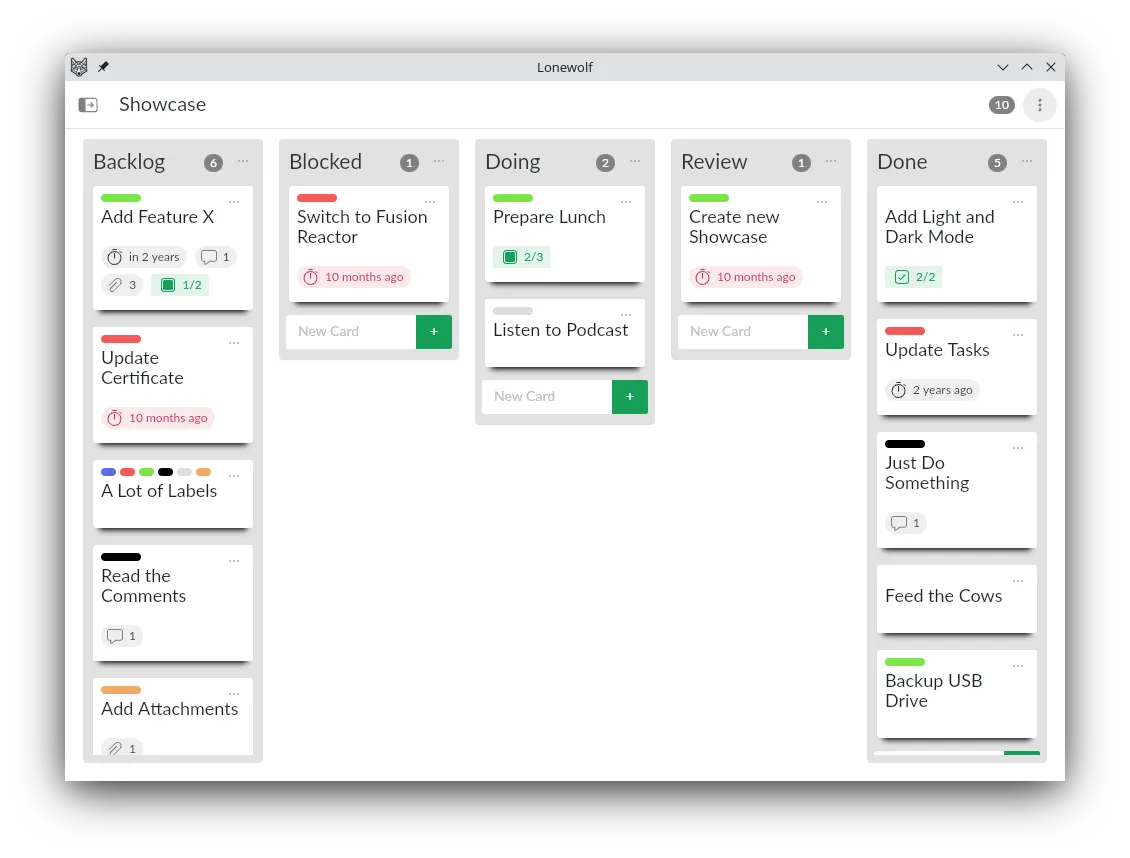Click the 2/2 checklist badge on Add Light and Dark Mode
This screenshot has height=858, width=1130.
point(914,277)
